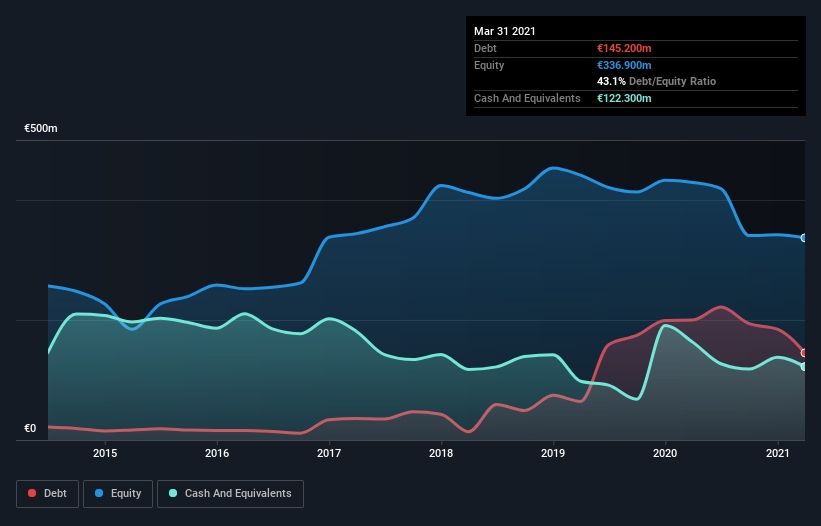Viewport: 821px width, 526px height.
Task: Click the blue Equity legend dot
Action: [99, 493]
